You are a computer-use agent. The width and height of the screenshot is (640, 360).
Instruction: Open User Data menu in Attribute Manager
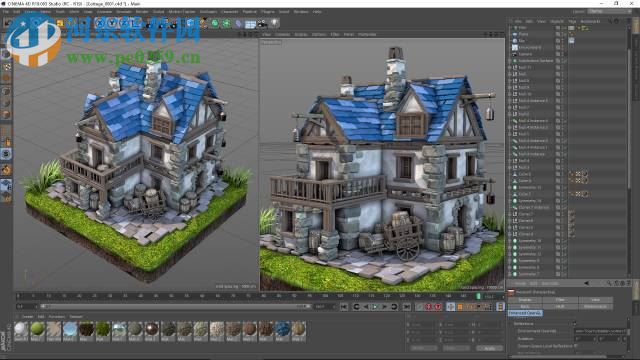[550, 283]
